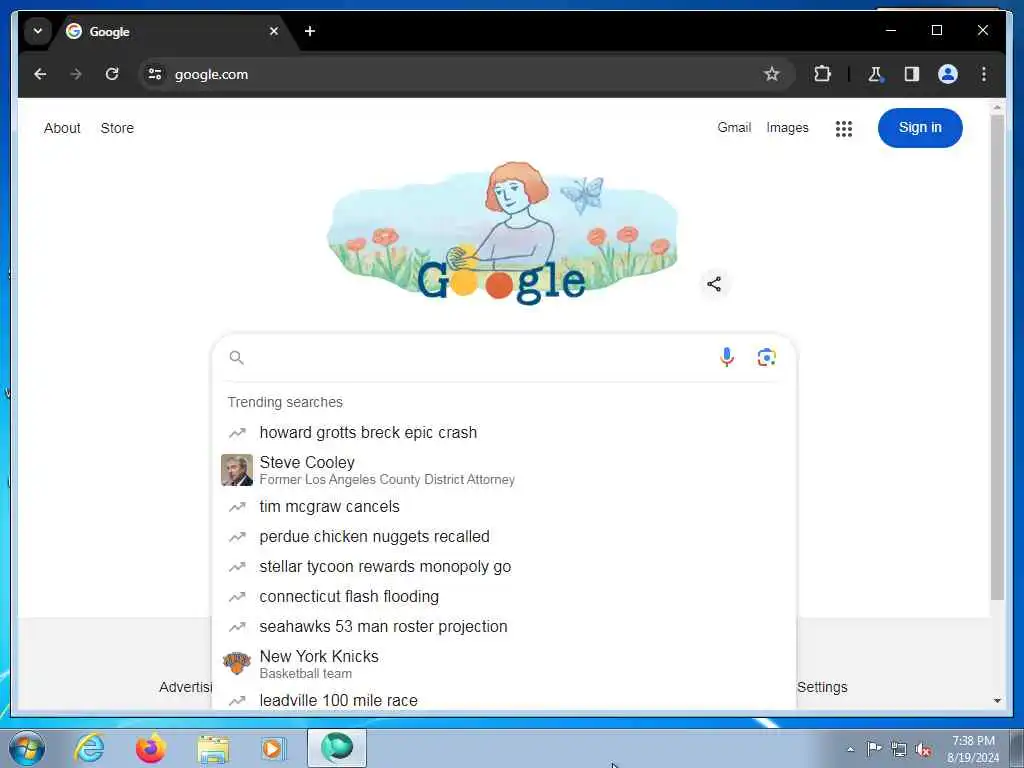Image resolution: width=1024 pixels, height=768 pixels.
Task: Click the active browser taskbar button
Action: (337, 748)
